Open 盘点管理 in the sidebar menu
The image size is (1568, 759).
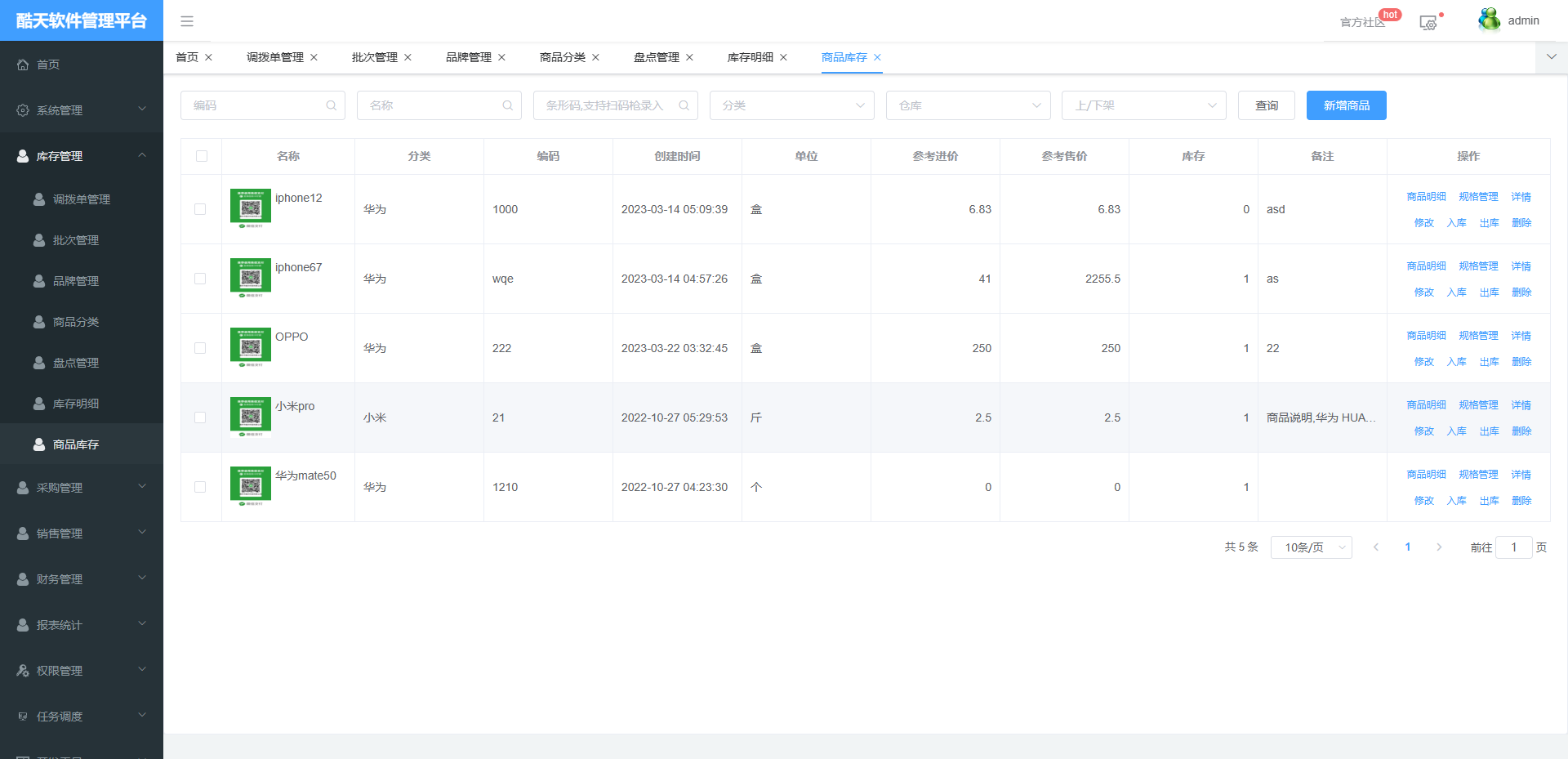76,363
